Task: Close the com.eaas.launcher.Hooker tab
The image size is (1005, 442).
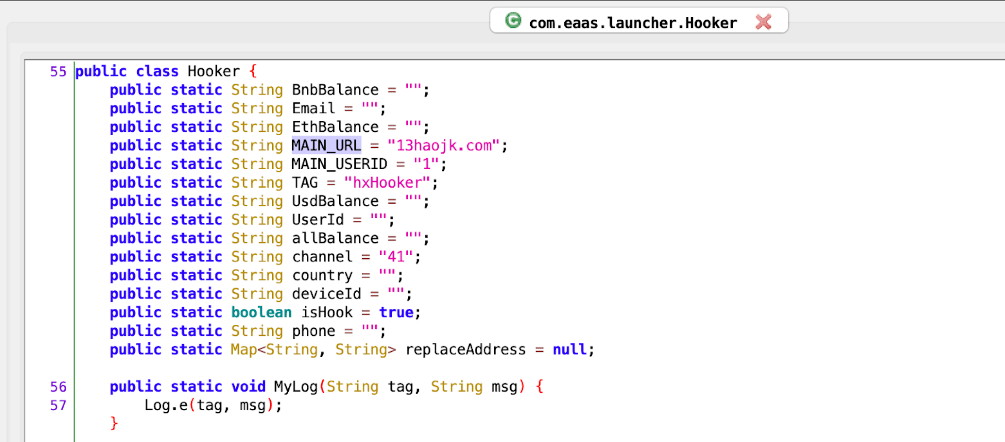Action: 763,22
